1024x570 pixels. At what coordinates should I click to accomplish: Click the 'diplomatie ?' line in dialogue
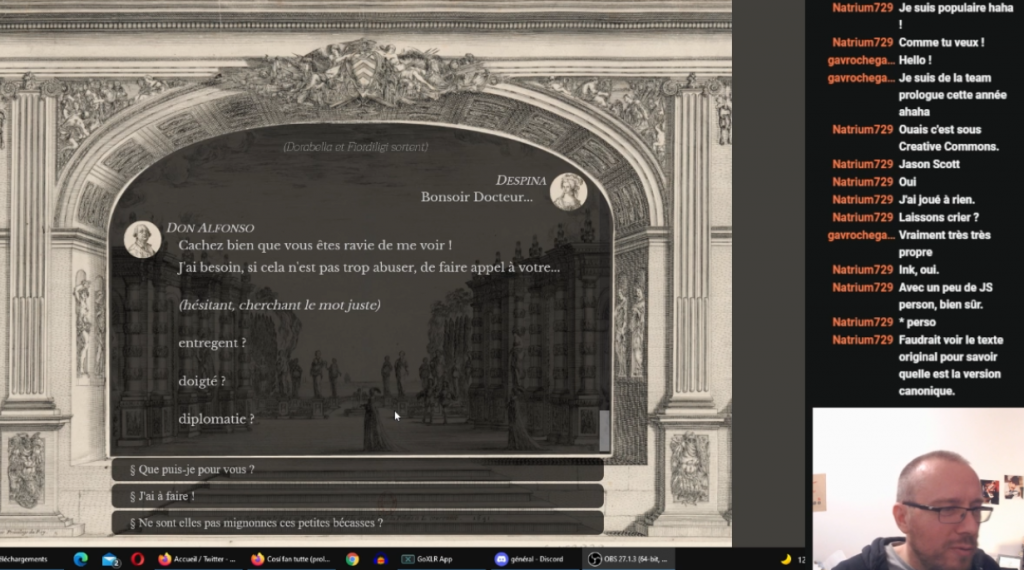coord(216,419)
